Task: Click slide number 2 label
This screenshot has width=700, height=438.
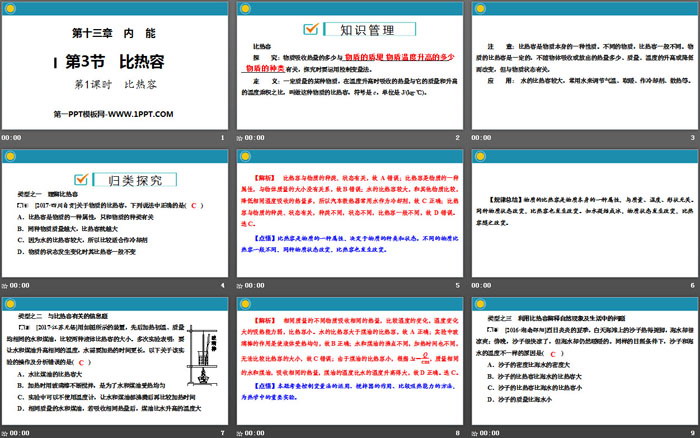Action: 458,138
